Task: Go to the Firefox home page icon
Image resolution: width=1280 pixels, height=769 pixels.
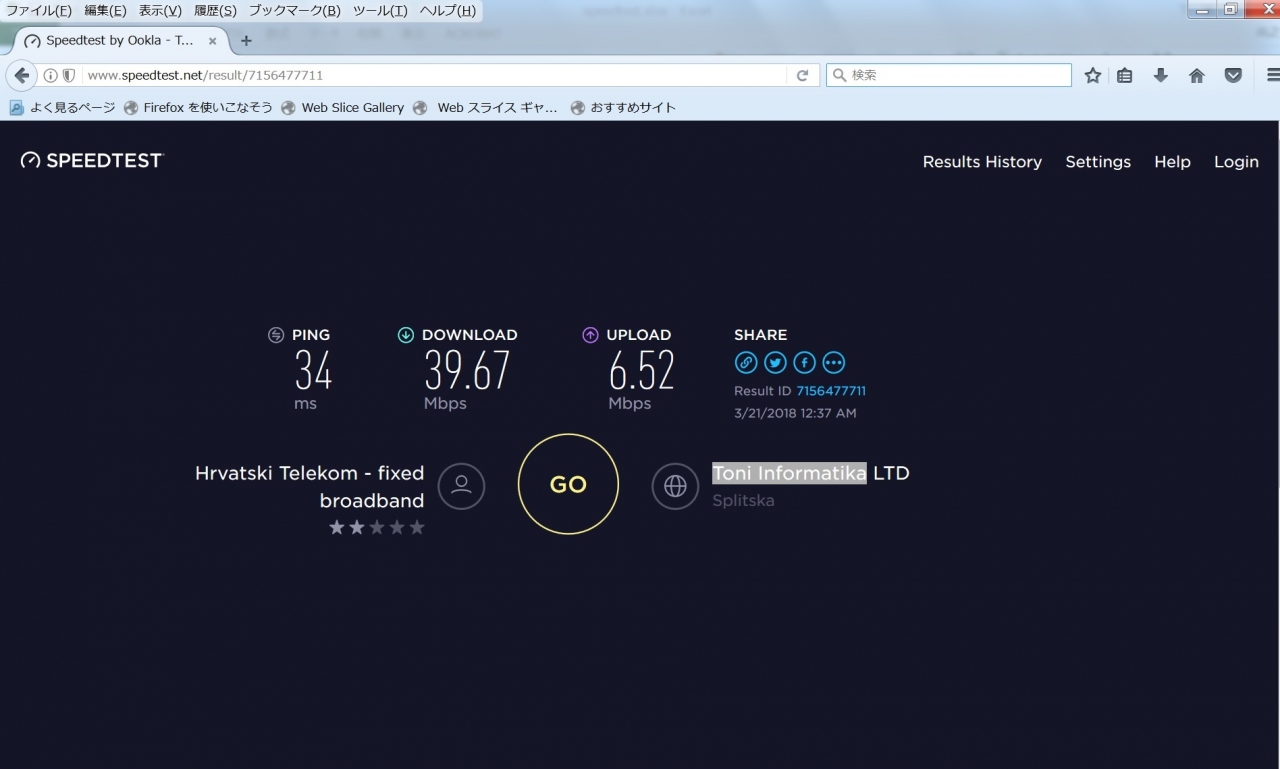Action: click(x=1196, y=75)
